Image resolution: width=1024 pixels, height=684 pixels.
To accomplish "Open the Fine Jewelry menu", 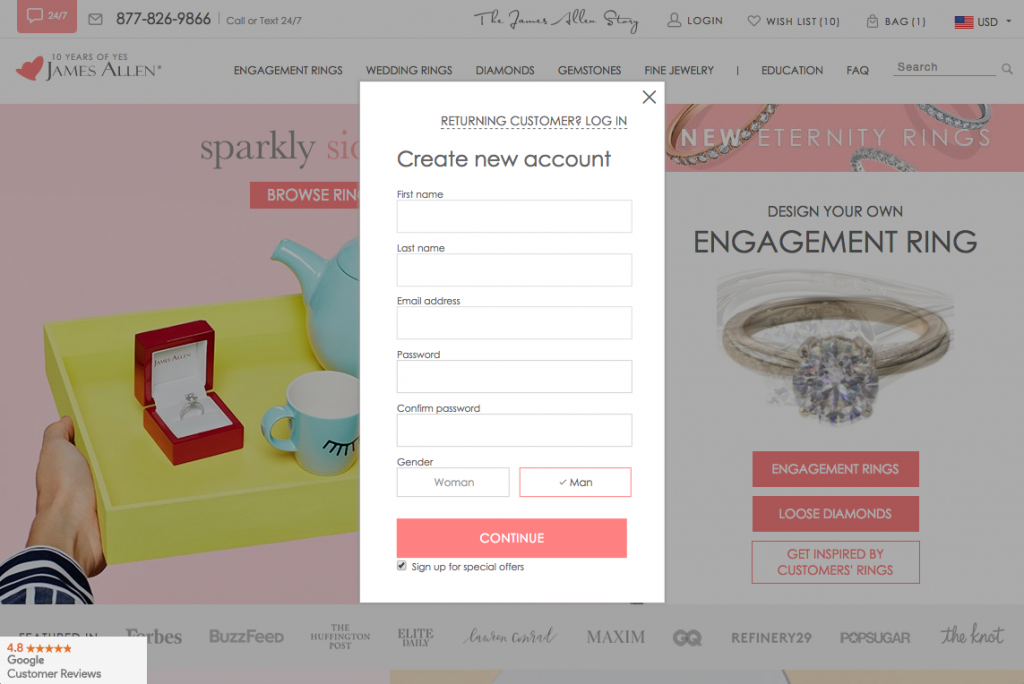I will coord(679,70).
